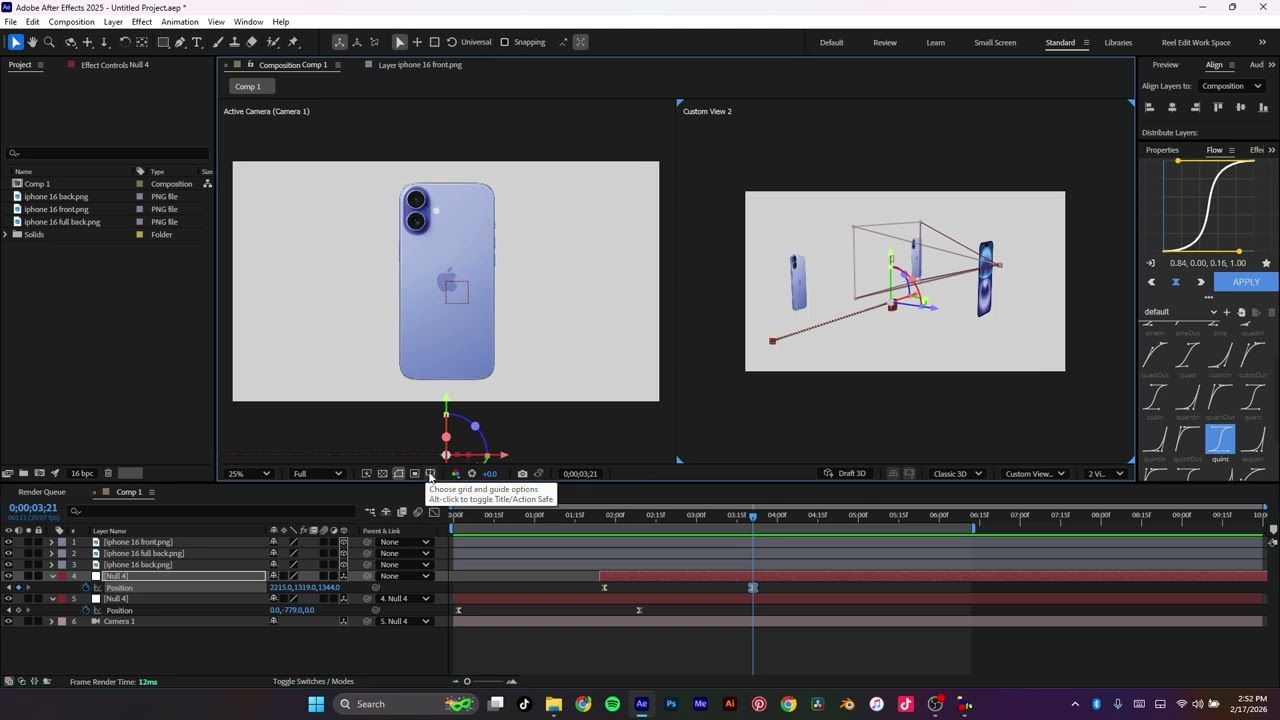This screenshot has width=1280, height=720.
Task: Select the Zoom tool in toolbar
Action: (48, 42)
